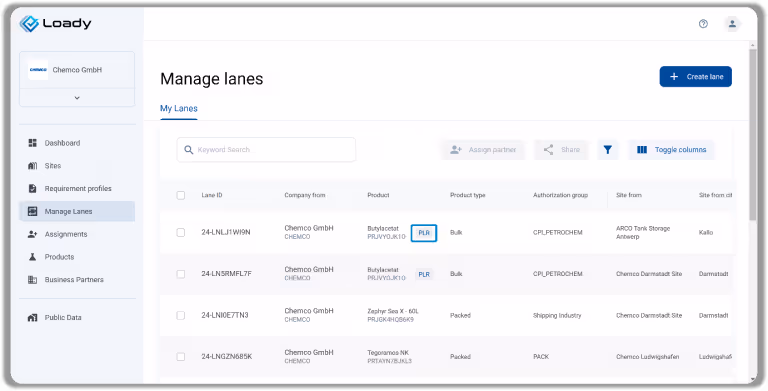Screen dimensions: 768x391
Task: Click the columns icon on Toggle columns
Action: (642, 149)
